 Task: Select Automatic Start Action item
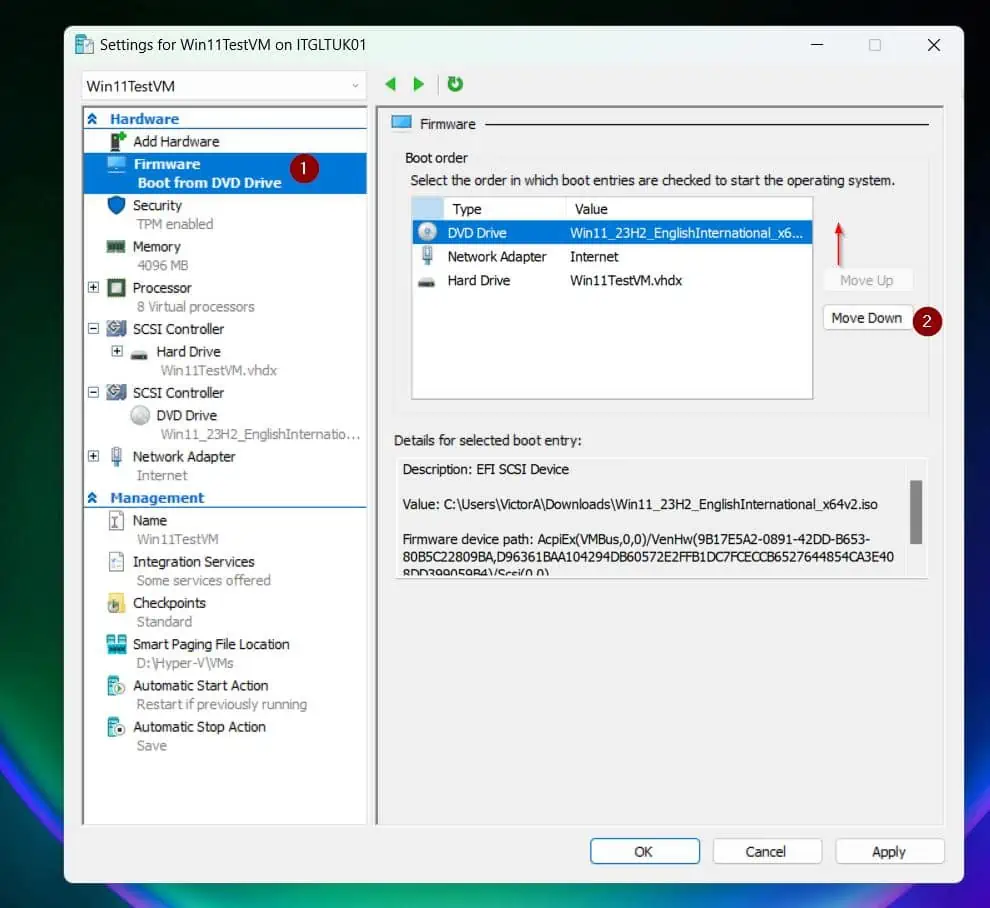coord(200,686)
